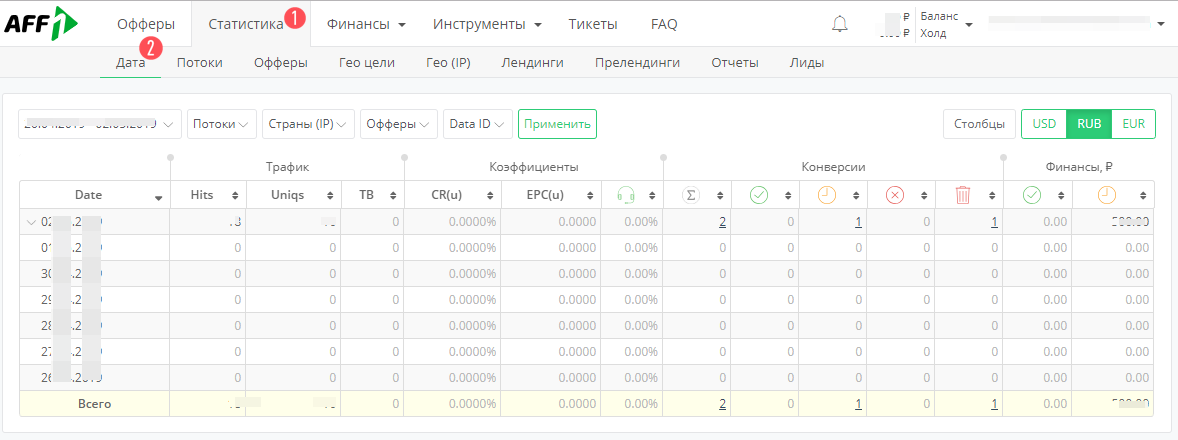Sort by rejected conversions red X
1178x440 pixels.
click(895, 195)
